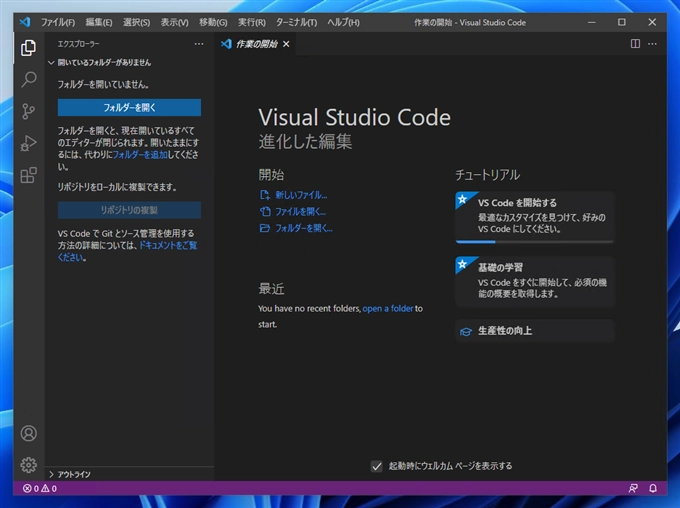
Task: Click the notifications bell in status bar
Action: coord(653,489)
